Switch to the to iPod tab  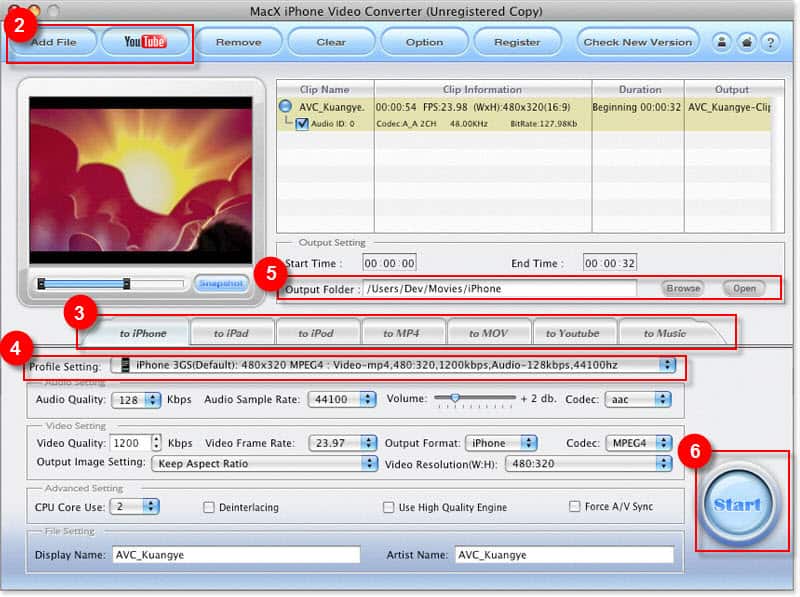316,333
